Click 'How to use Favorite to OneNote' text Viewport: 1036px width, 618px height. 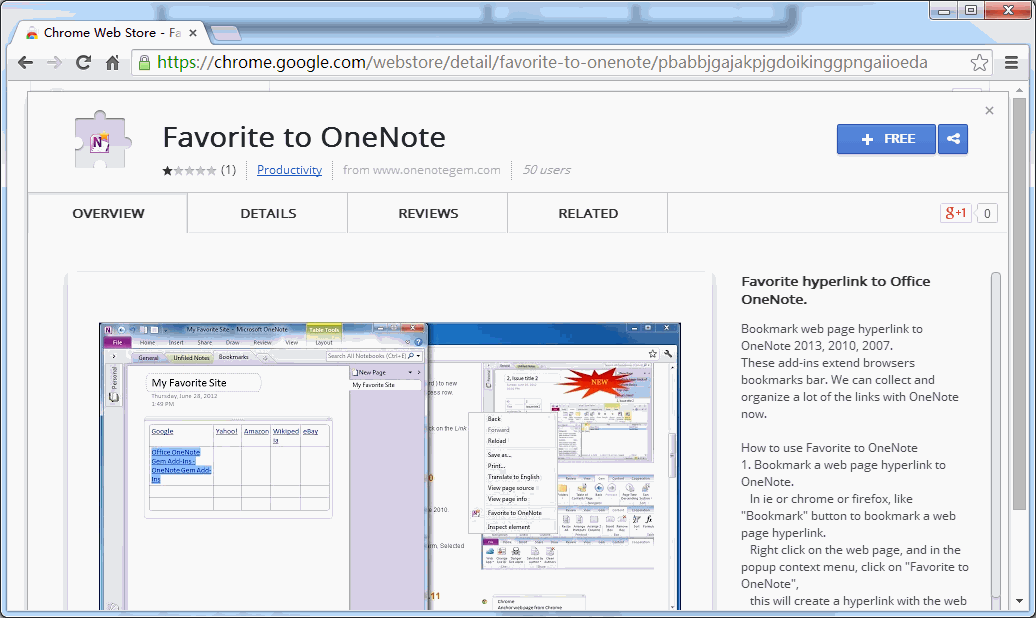(x=829, y=447)
